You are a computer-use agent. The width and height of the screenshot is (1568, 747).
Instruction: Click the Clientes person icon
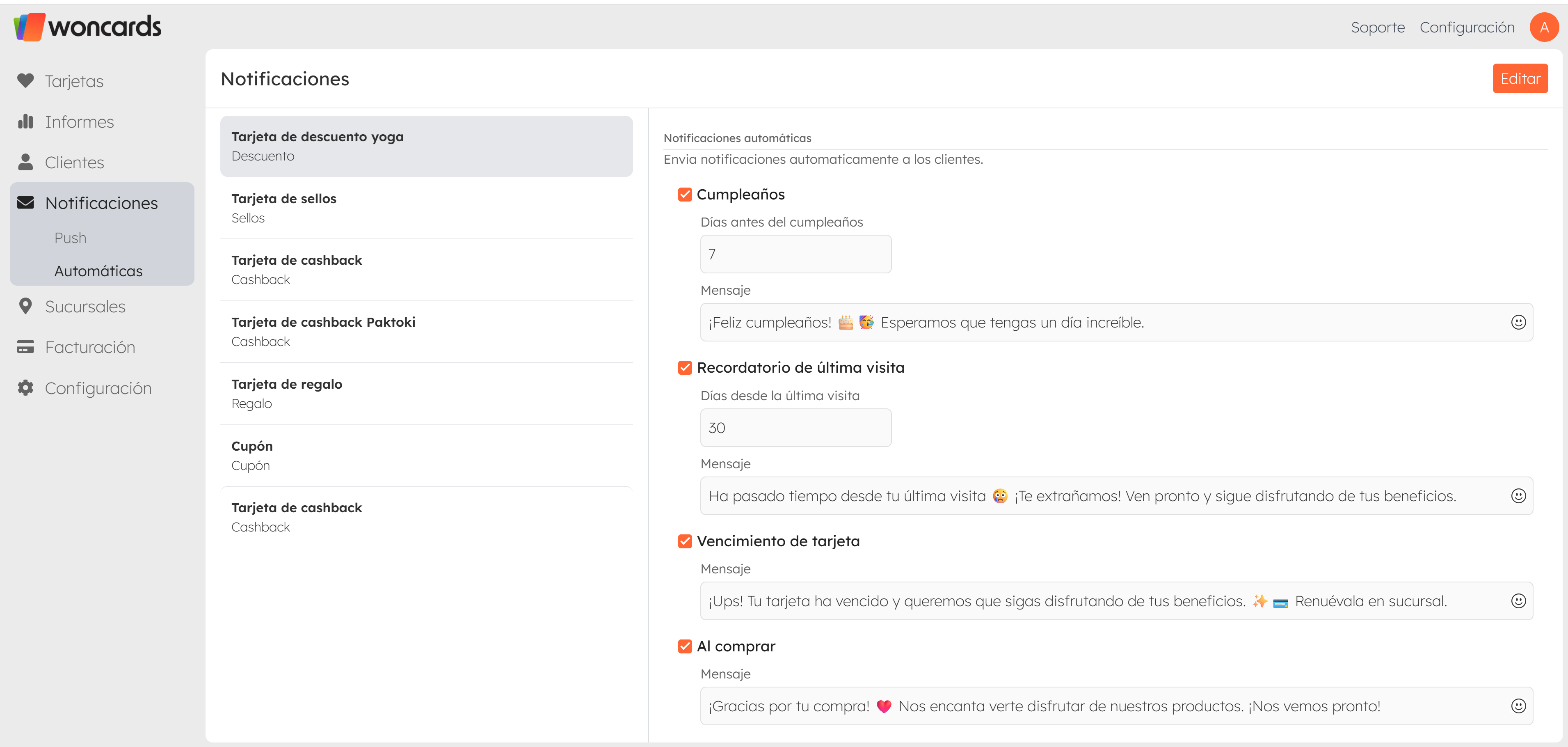pos(25,162)
